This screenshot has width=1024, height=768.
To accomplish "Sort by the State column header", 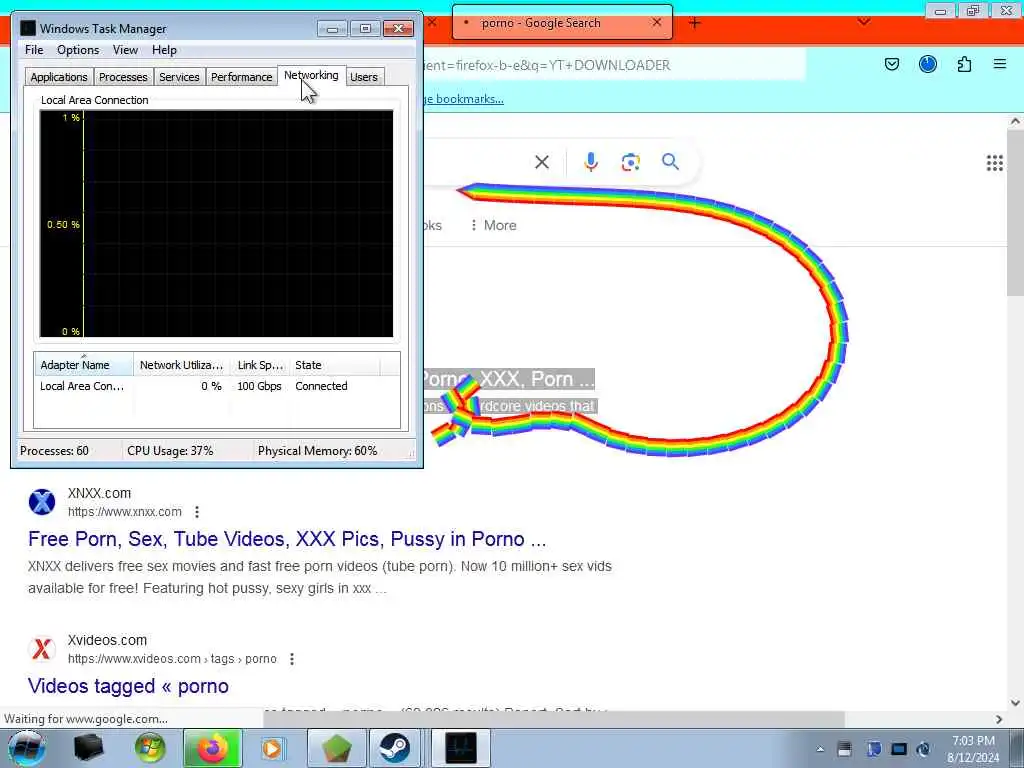I will pyautogui.click(x=334, y=365).
